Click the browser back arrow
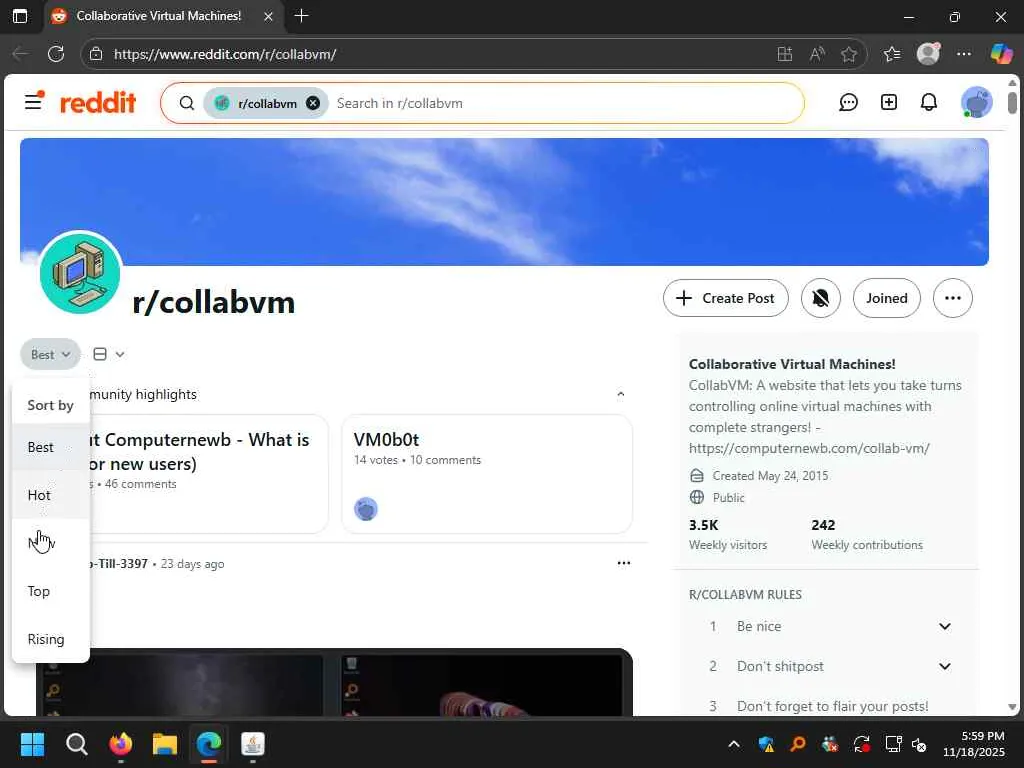The width and height of the screenshot is (1024, 768). coord(20,54)
